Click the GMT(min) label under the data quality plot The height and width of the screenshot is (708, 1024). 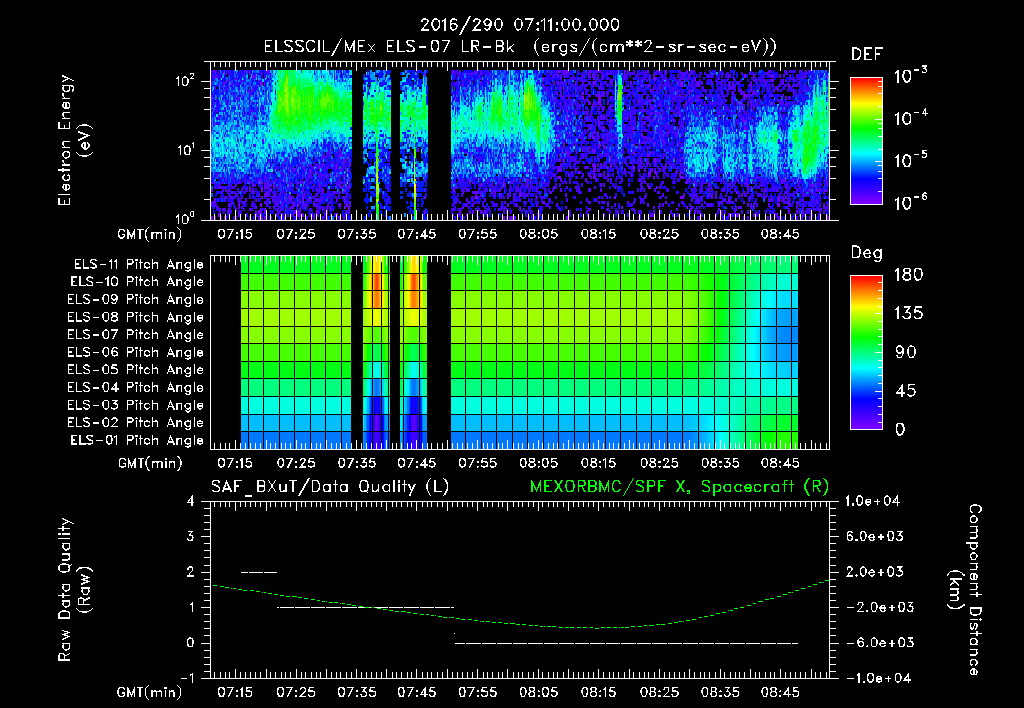point(150,693)
